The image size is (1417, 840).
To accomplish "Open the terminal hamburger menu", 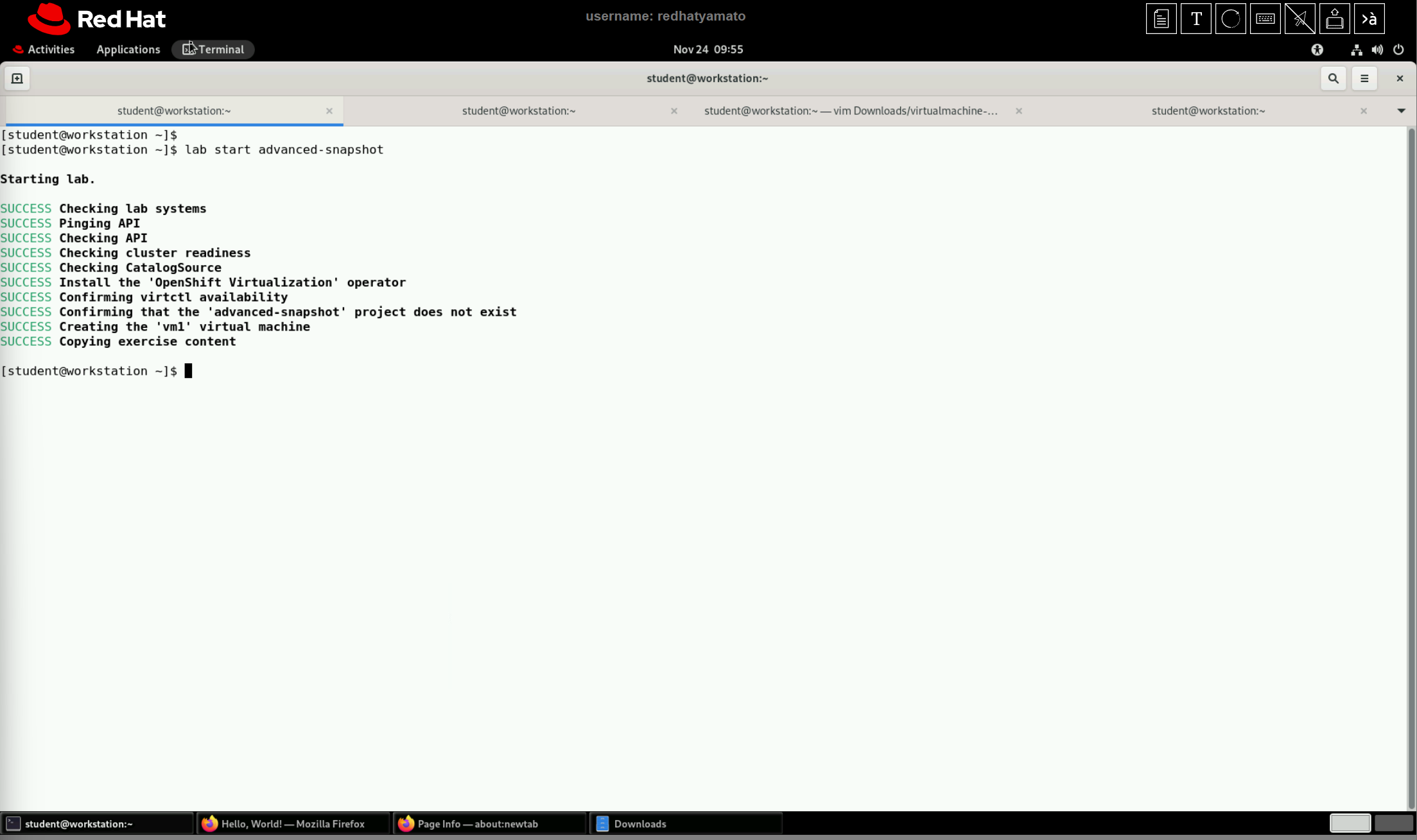I will tap(1364, 78).
